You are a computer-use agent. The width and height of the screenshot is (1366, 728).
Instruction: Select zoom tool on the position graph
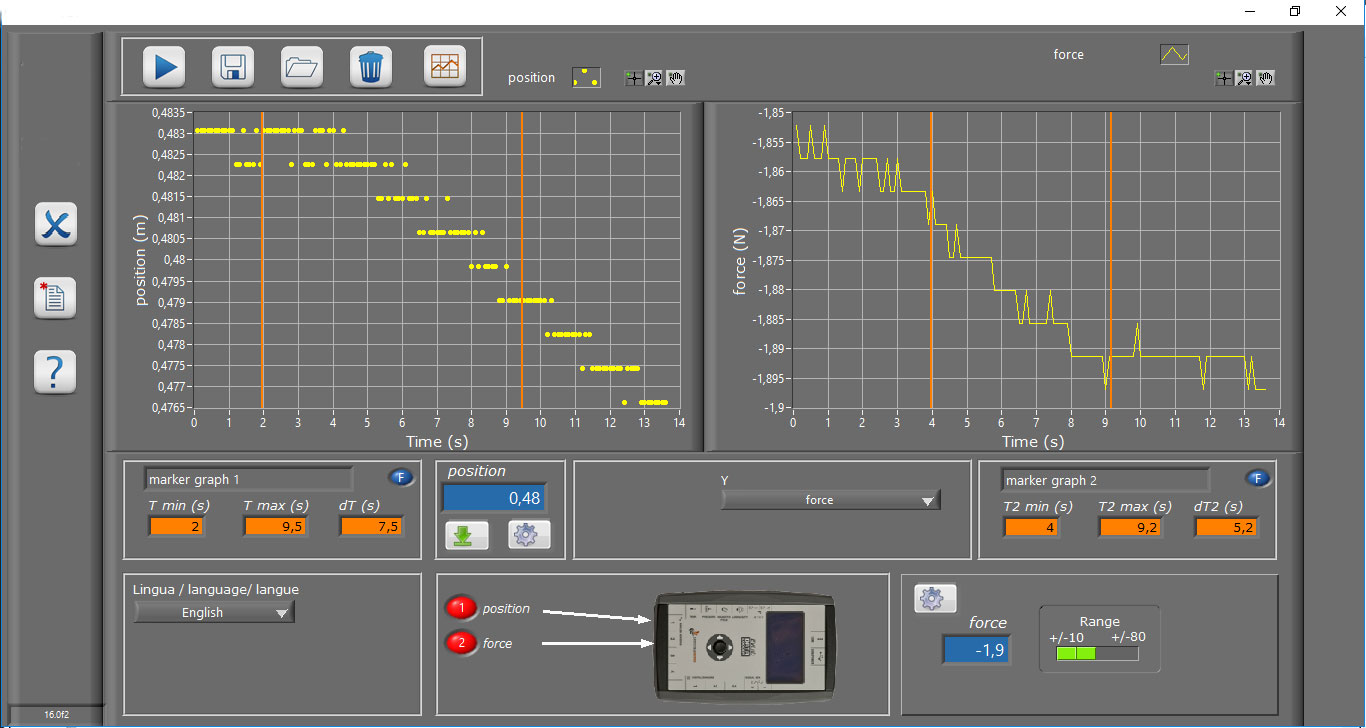click(655, 78)
